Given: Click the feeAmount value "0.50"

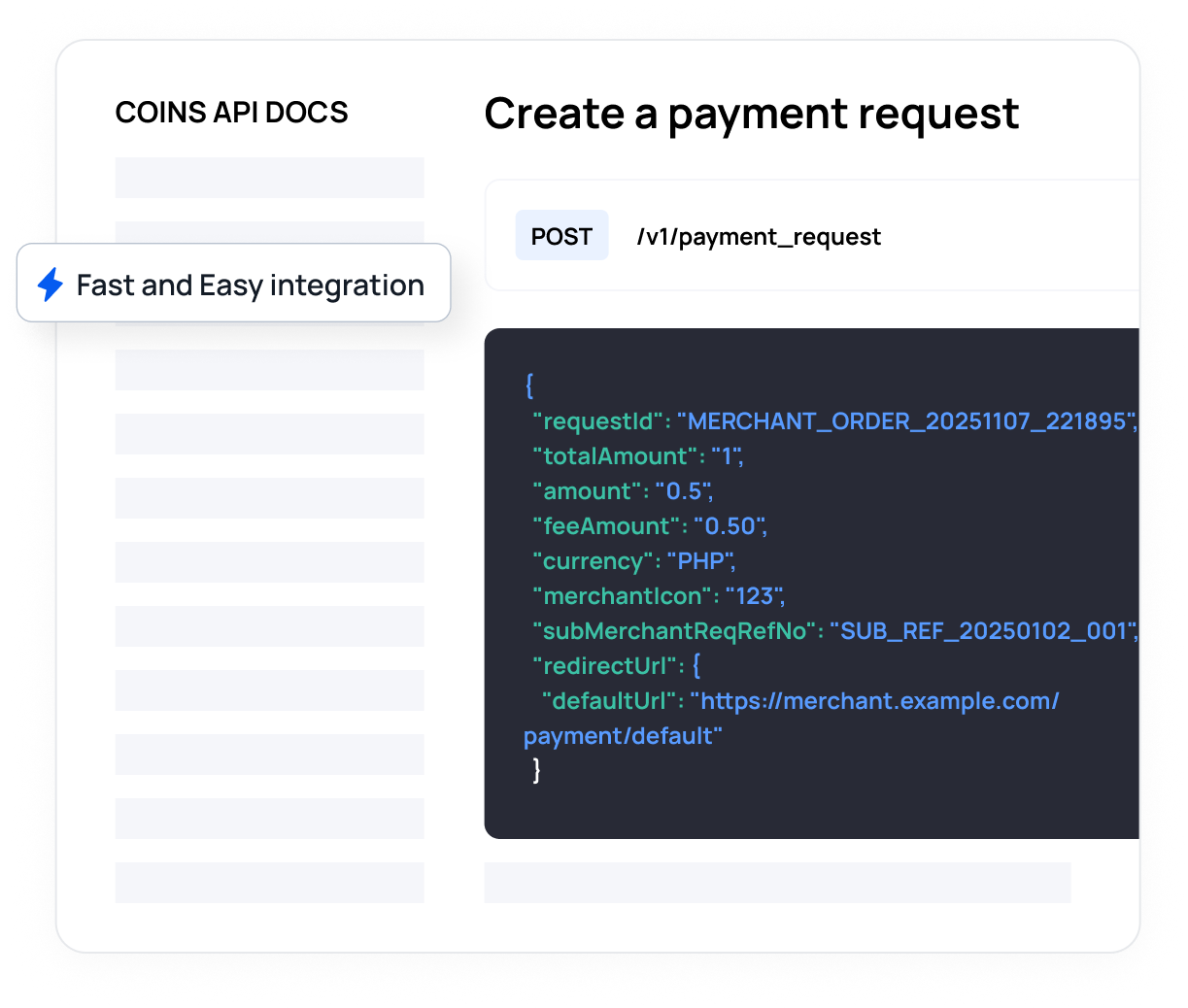Looking at the screenshot, I should [x=730, y=526].
